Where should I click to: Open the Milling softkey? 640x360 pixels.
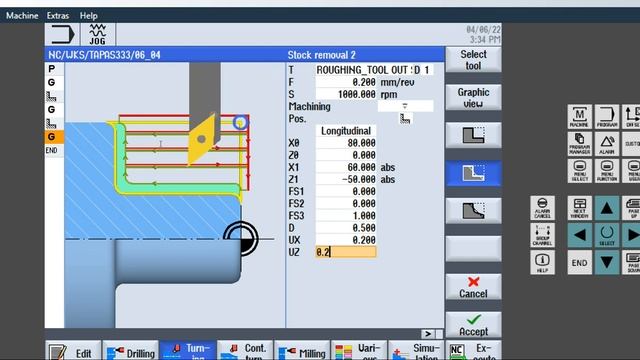(302, 351)
